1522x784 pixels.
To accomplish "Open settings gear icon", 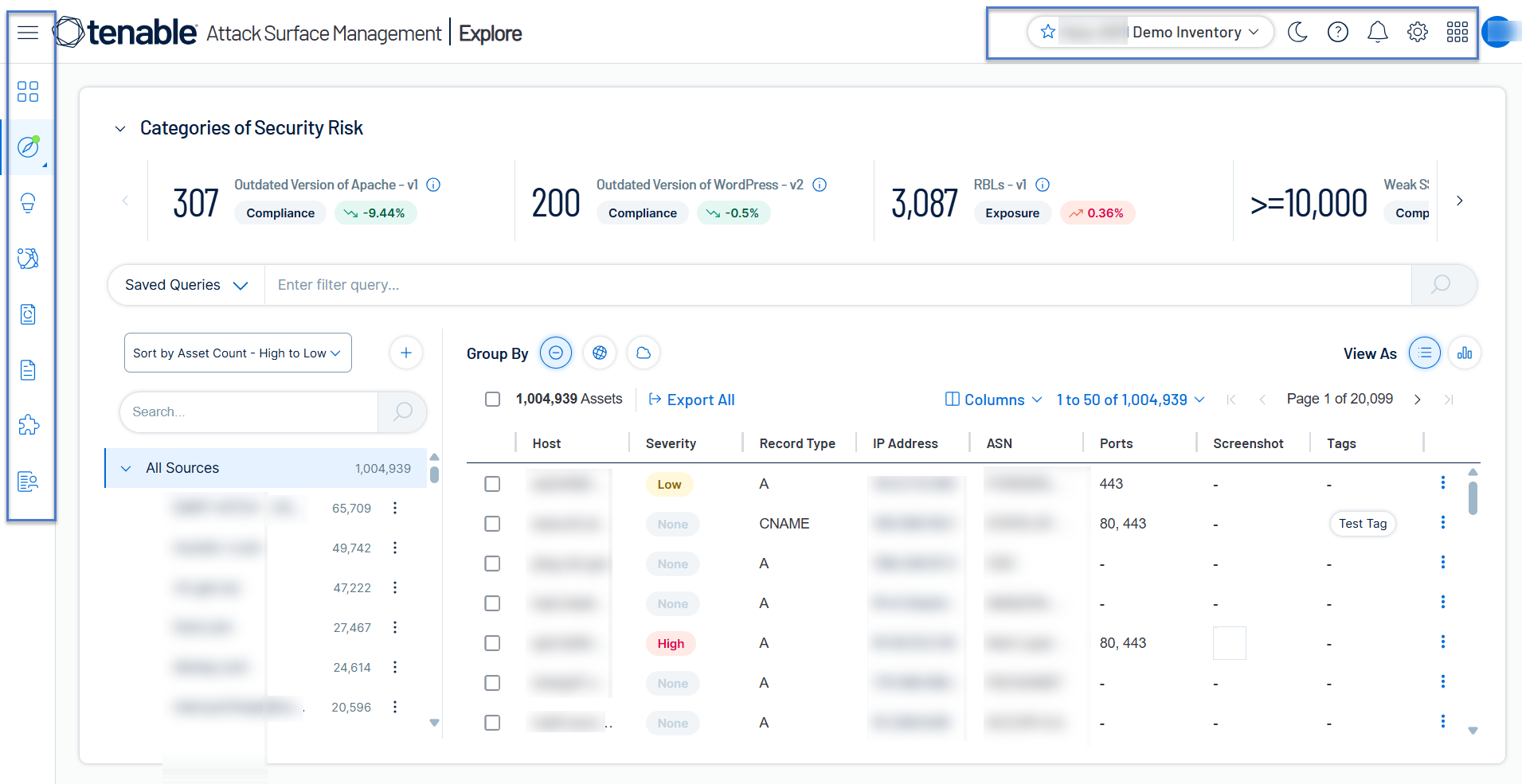I will (1418, 32).
